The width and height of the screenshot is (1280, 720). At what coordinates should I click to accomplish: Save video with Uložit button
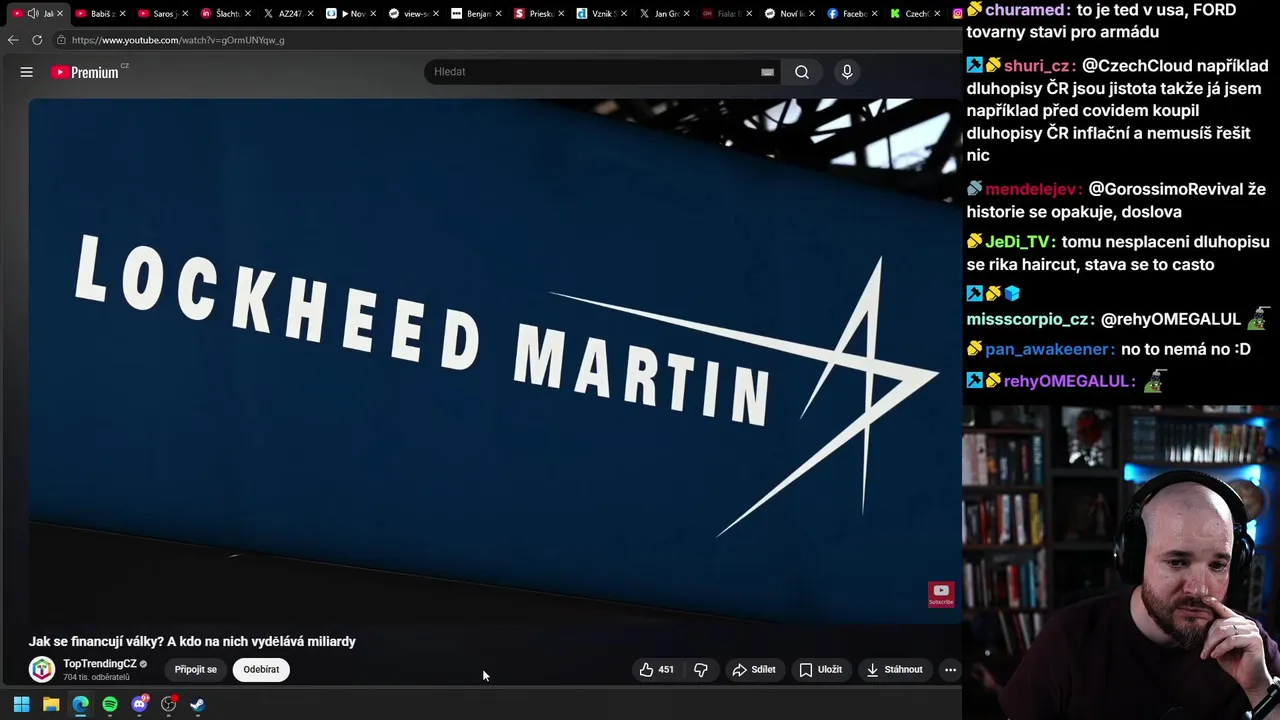click(x=821, y=670)
